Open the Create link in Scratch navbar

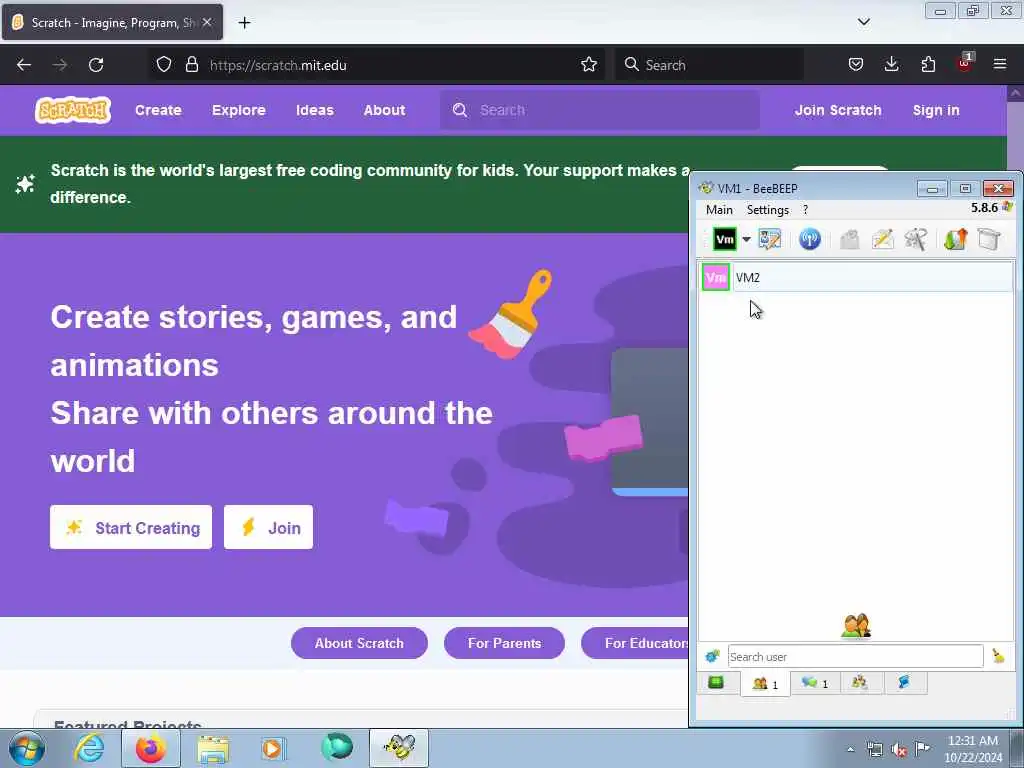(x=158, y=110)
